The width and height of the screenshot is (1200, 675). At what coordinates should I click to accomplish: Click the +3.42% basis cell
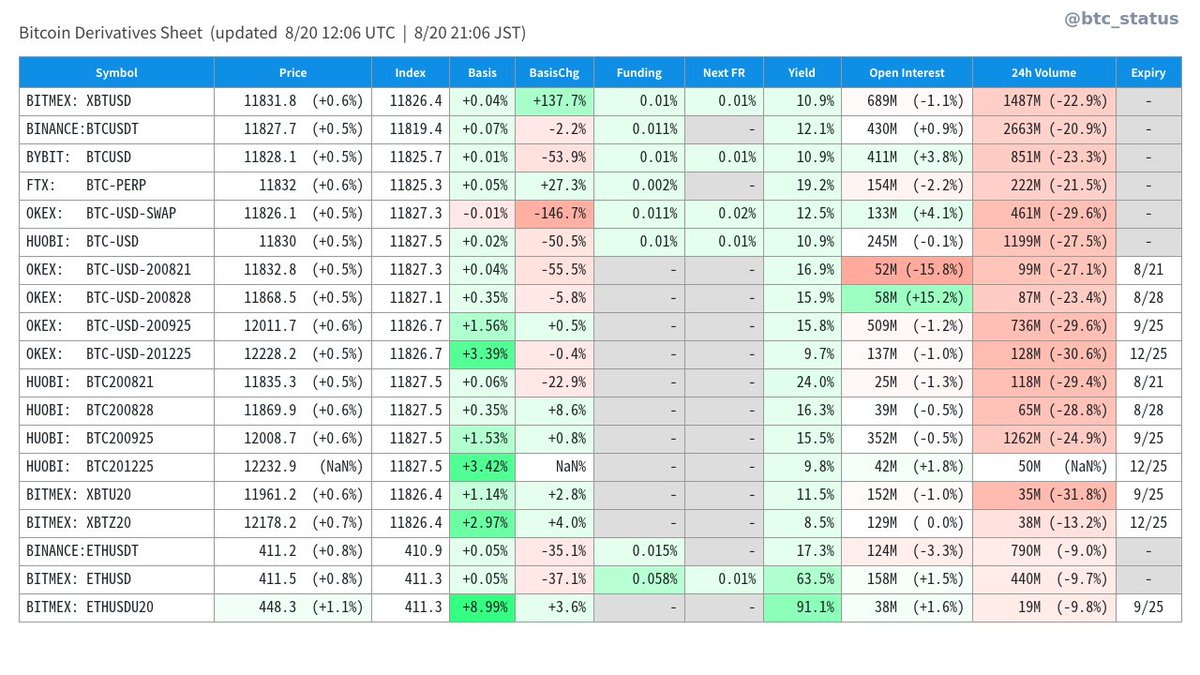tap(482, 466)
